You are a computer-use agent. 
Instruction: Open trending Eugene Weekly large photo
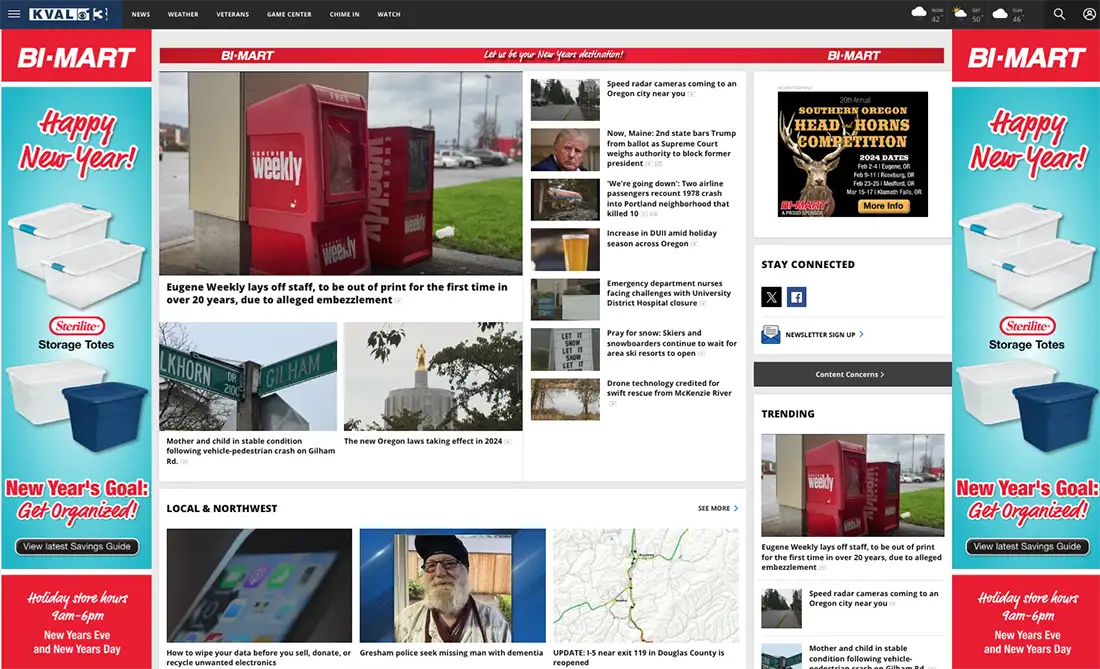point(852,485)
